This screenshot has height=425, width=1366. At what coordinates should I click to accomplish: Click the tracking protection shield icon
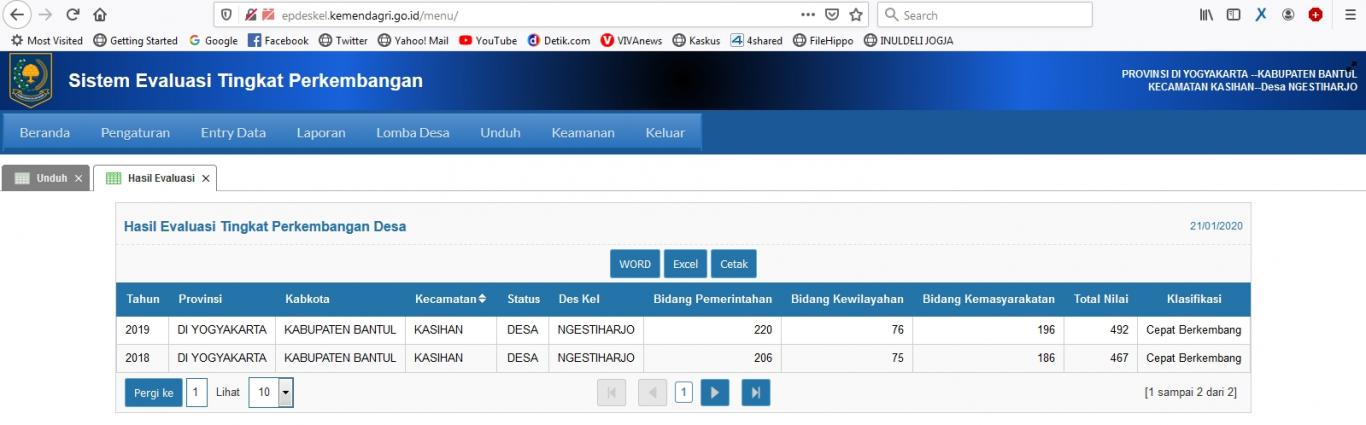pyautogui.click(x=227, y=15)
